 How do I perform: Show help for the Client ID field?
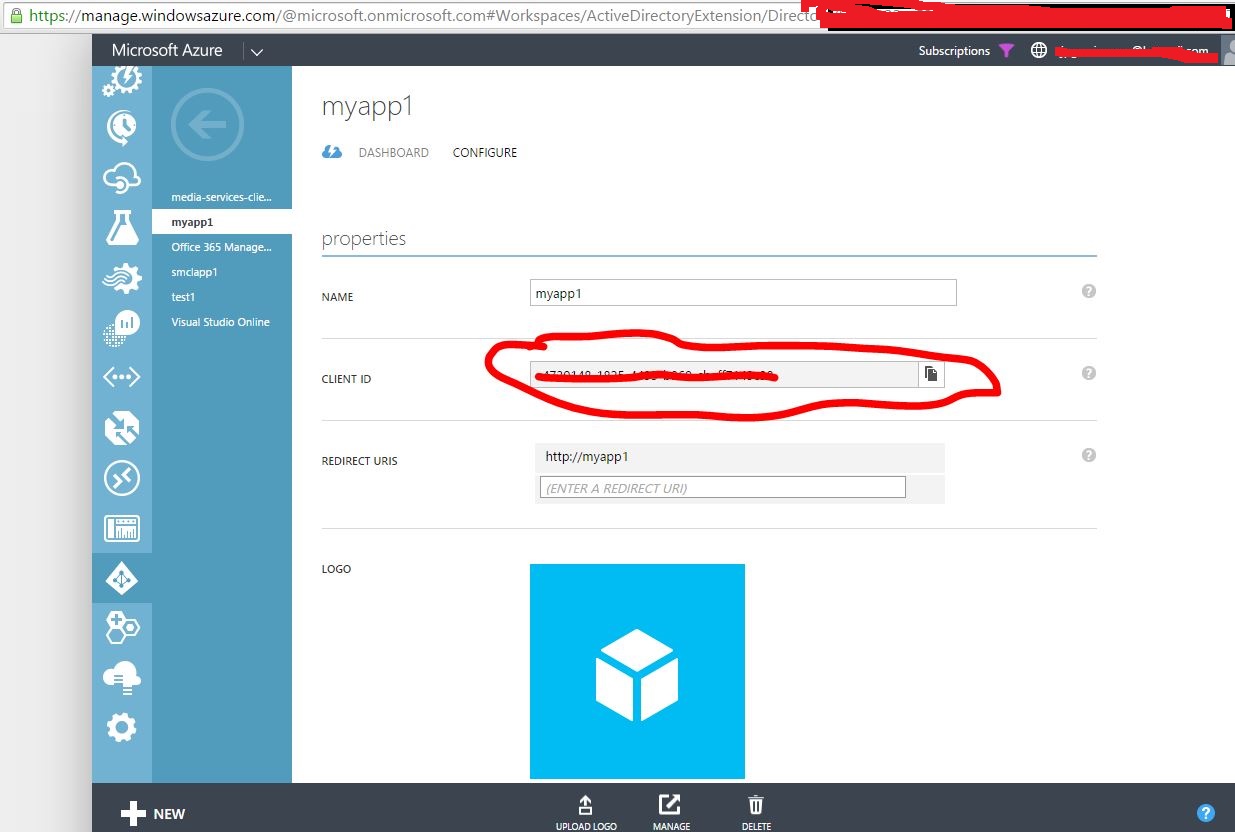point(1089,373)
